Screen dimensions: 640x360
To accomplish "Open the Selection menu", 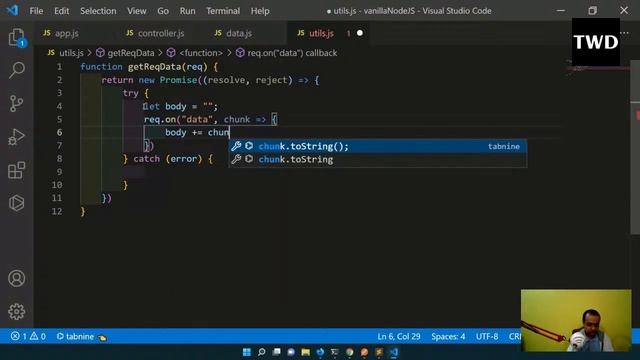I will click(98, 11).
